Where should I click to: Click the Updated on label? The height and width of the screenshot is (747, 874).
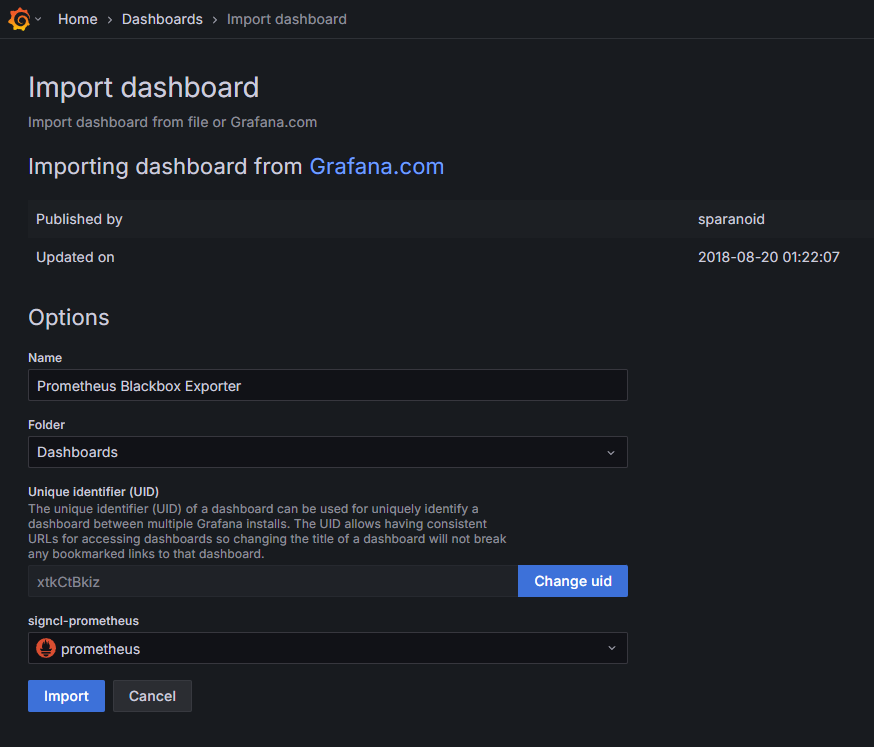[x=75, y=257]
